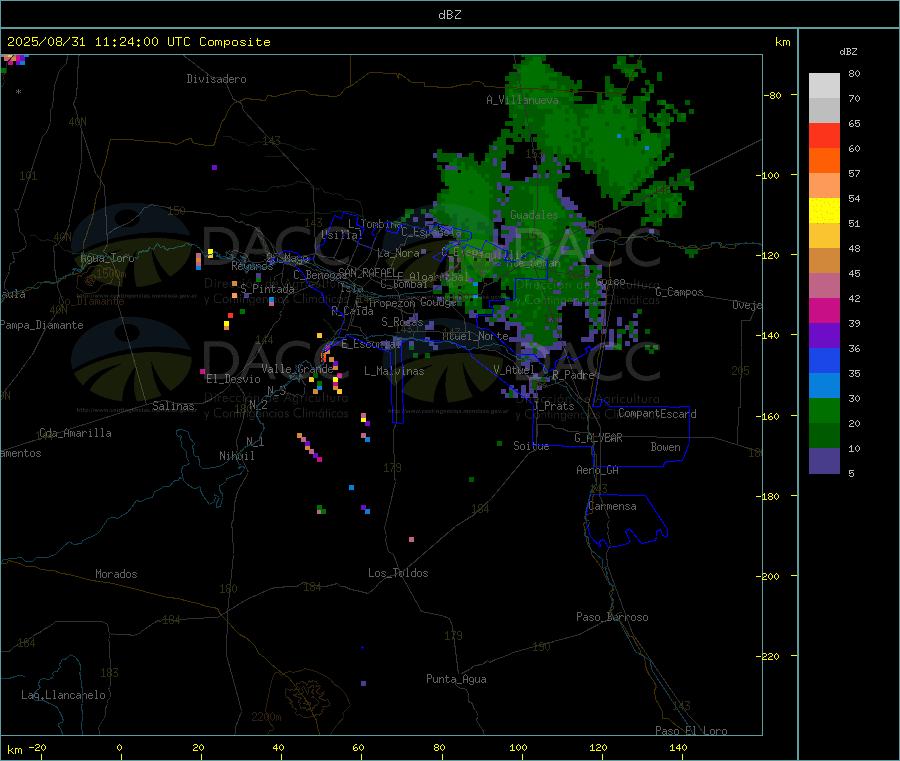This screenshot has width=900, height=761.
Task: Click the Atuel_Norte label
Action: [475, 336]
